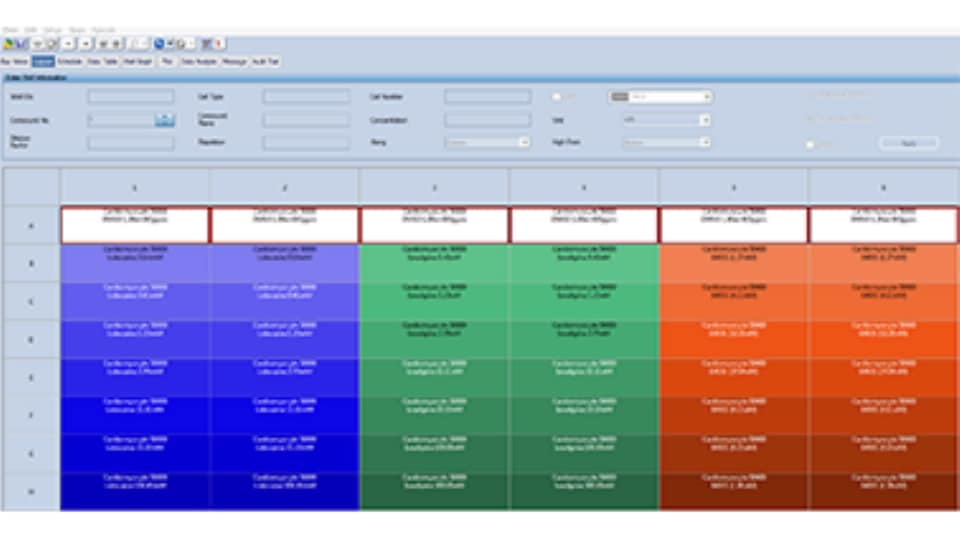
Task: Click the Cell Type input field
Action: pyautogui.click(x=306, y=97)
